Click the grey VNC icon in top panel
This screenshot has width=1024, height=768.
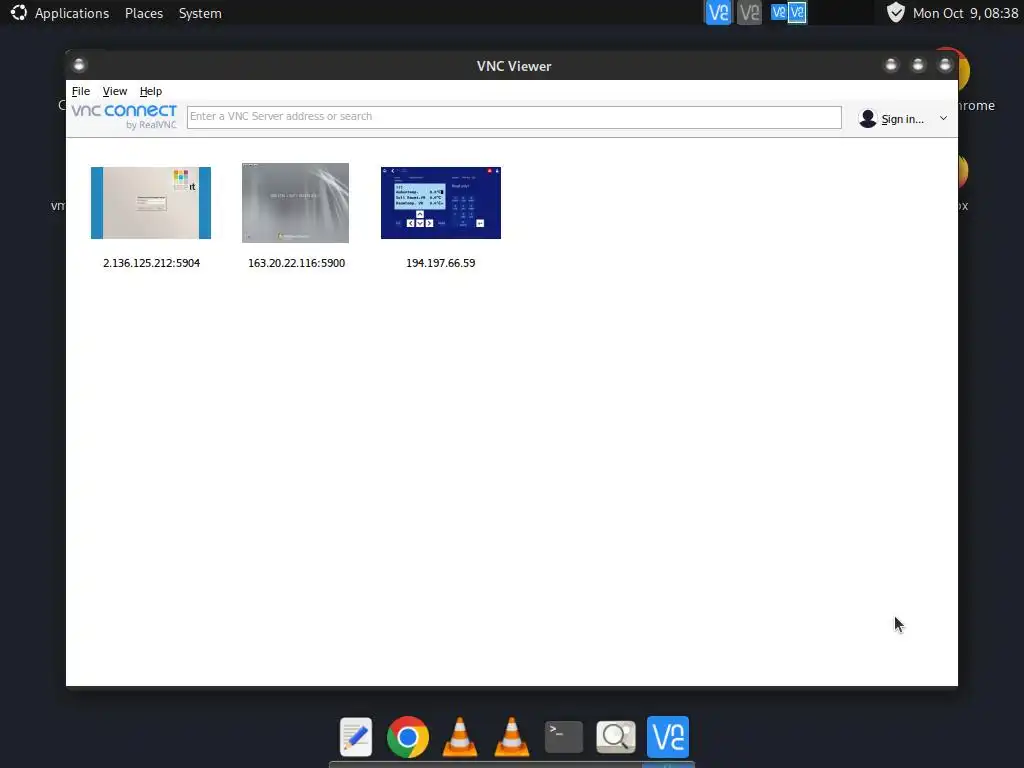(749, 12)
